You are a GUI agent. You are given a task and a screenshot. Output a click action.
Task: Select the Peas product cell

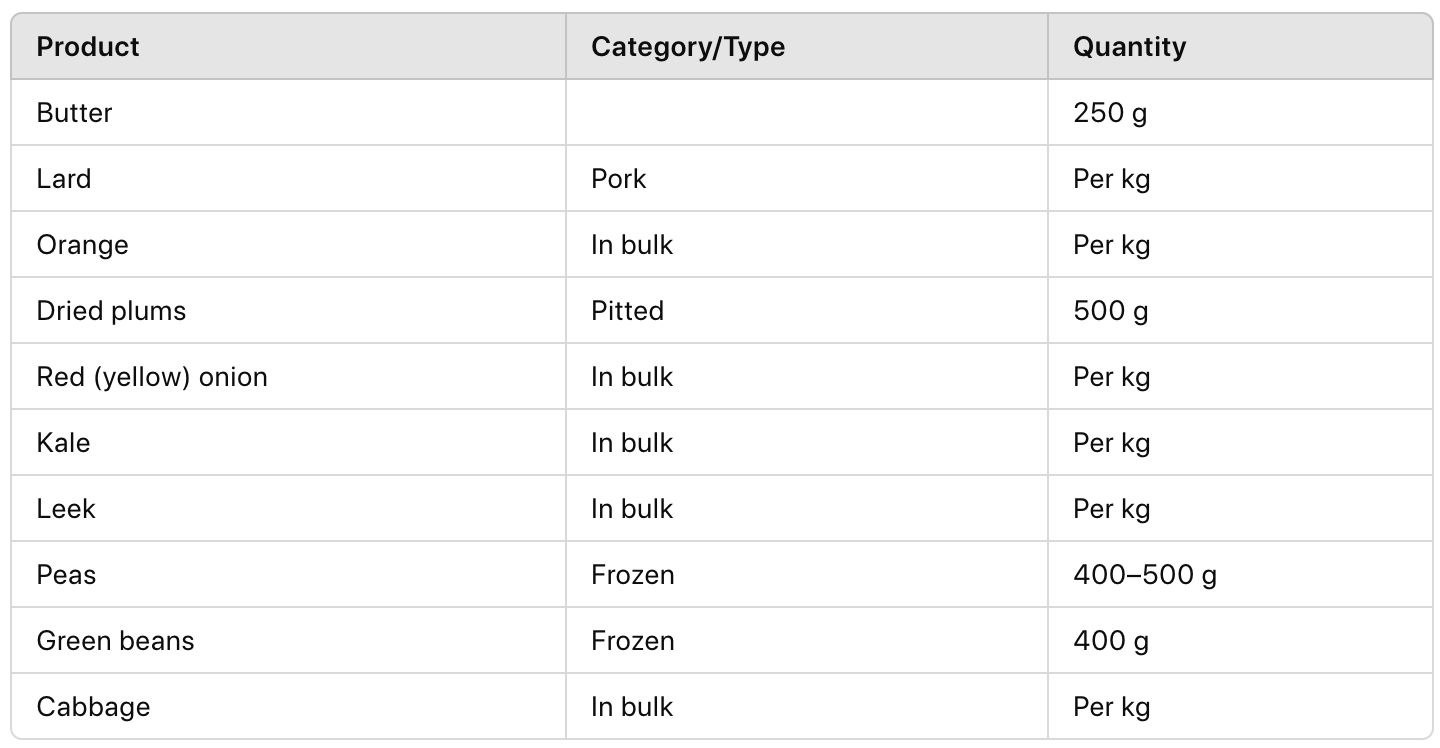[x=66, y=575]
